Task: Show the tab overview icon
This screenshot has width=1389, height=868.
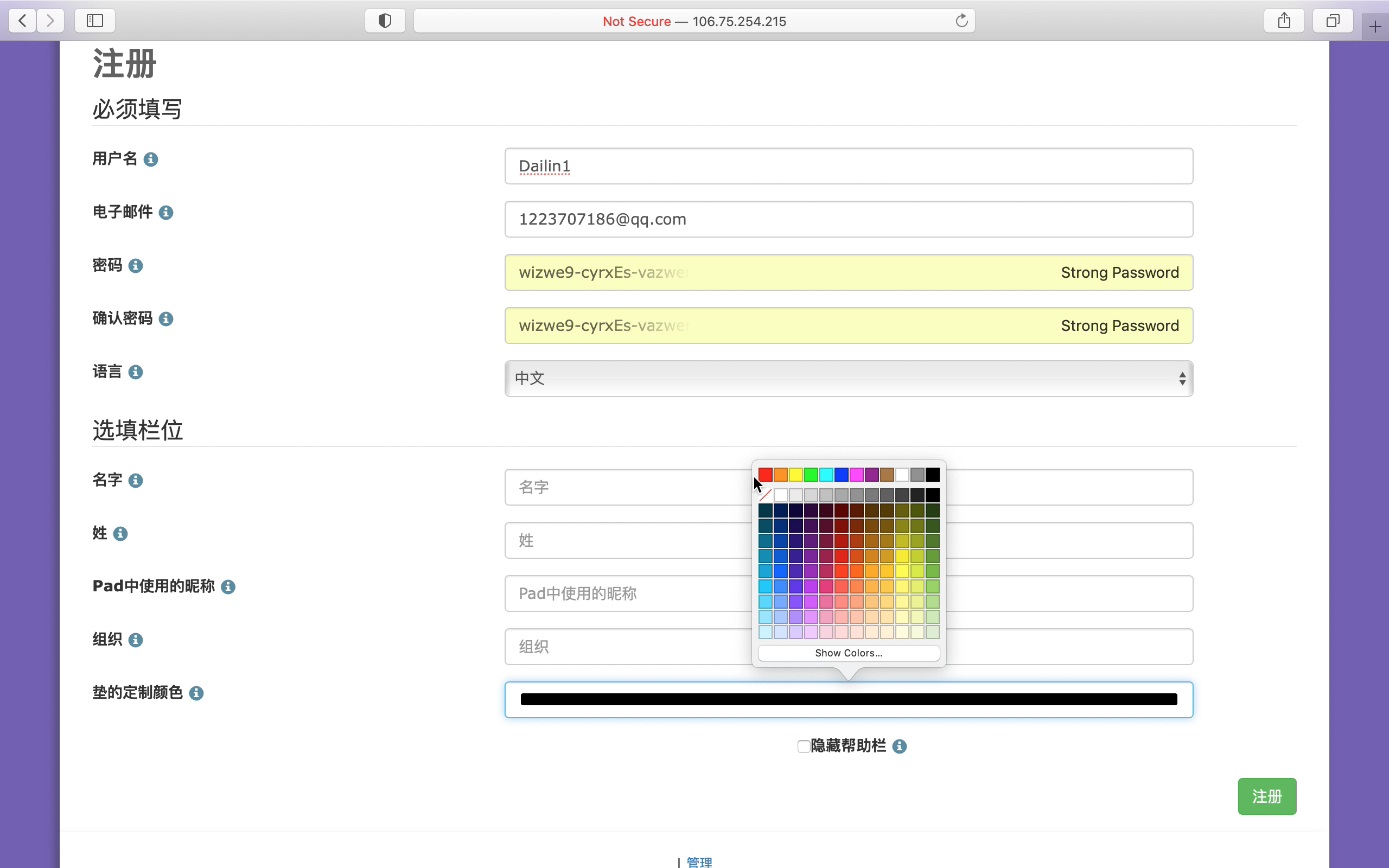Action: point(1333,21)
